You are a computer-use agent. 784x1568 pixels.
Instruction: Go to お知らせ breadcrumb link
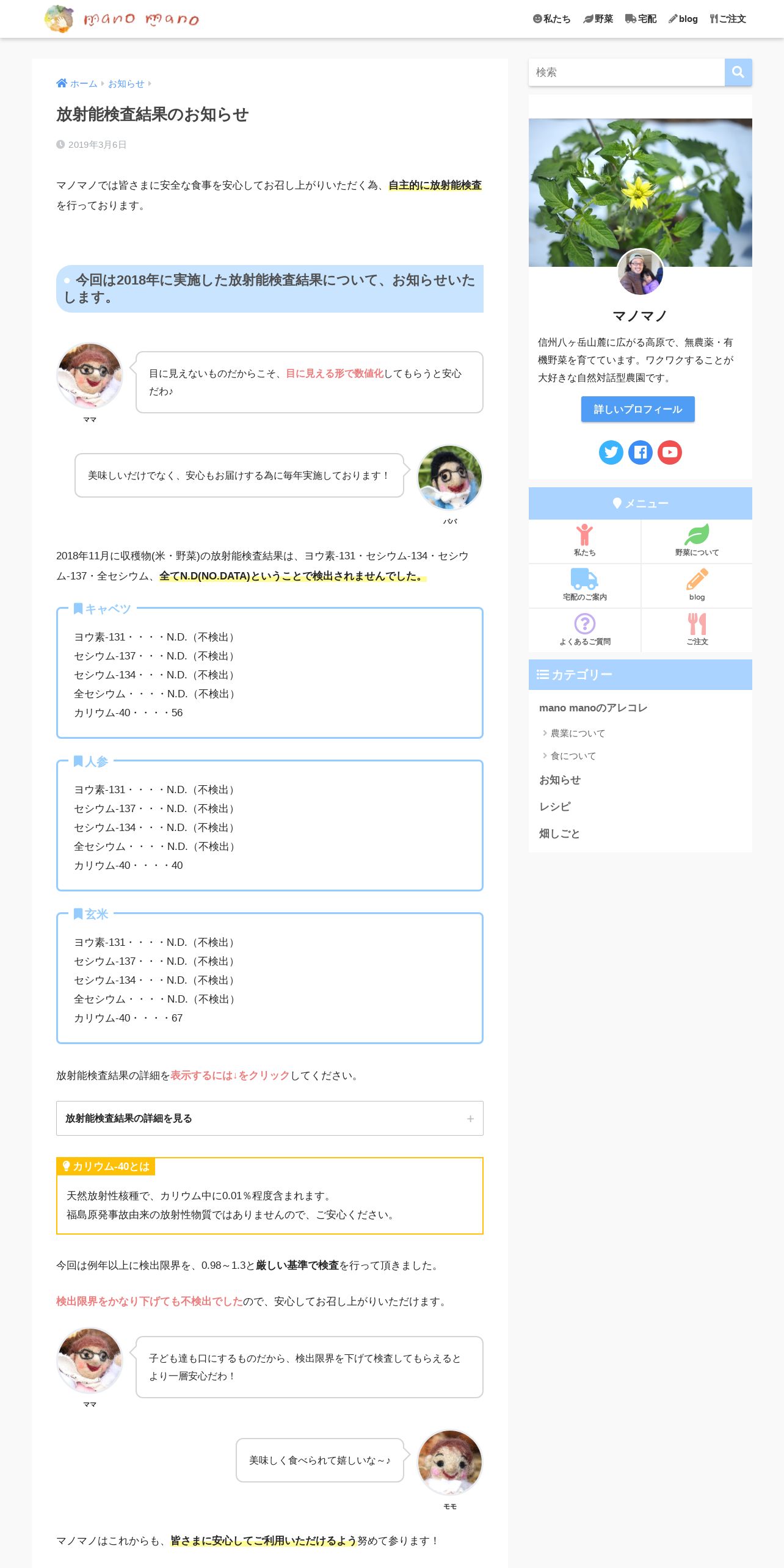pyautogui.click(x=126, y=84)
